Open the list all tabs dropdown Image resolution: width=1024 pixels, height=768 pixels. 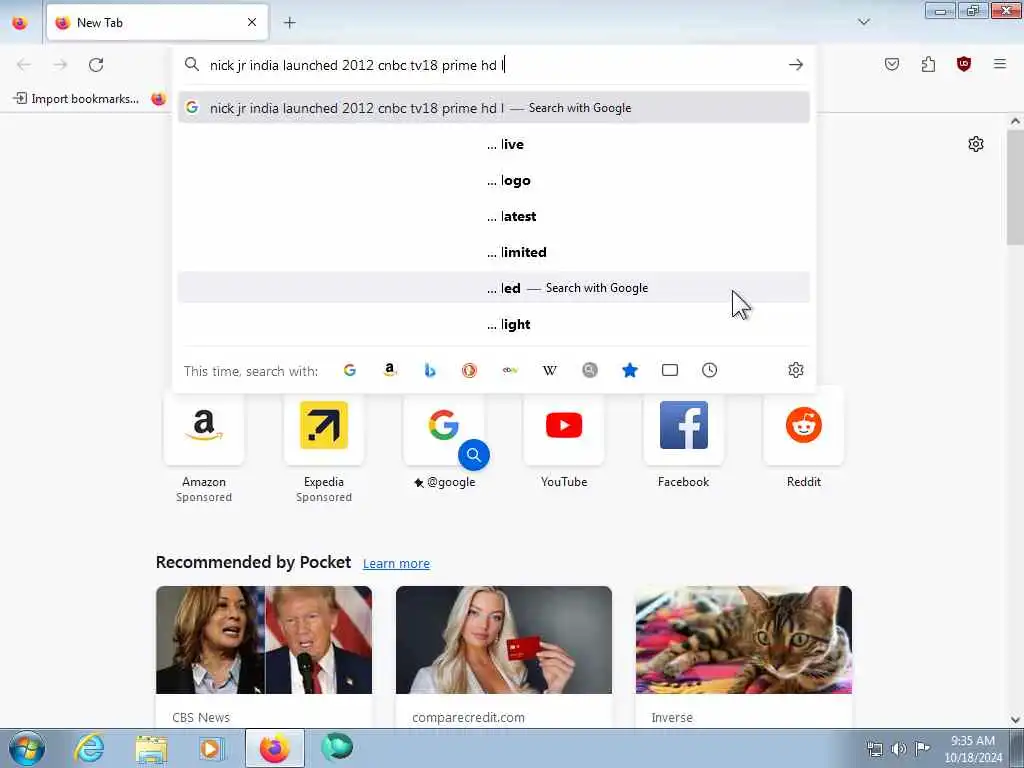pyautogui.click(x=863, y=22)
